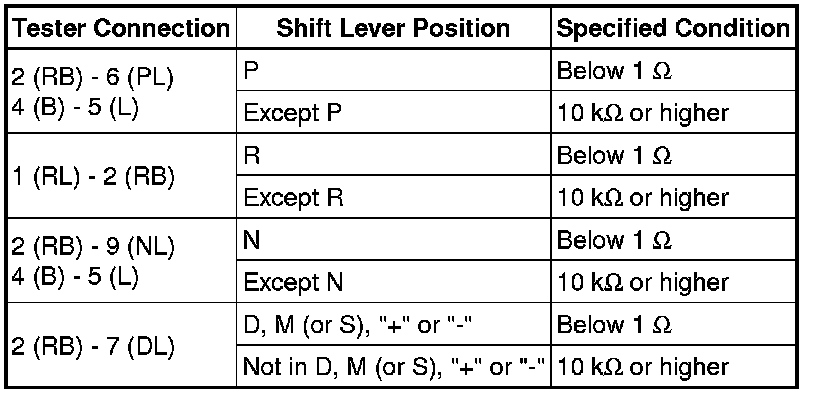Select the 2 (RB) - 9 (NL) connection cell
This screenshot has height=394, width=816.
pos(121,260)
